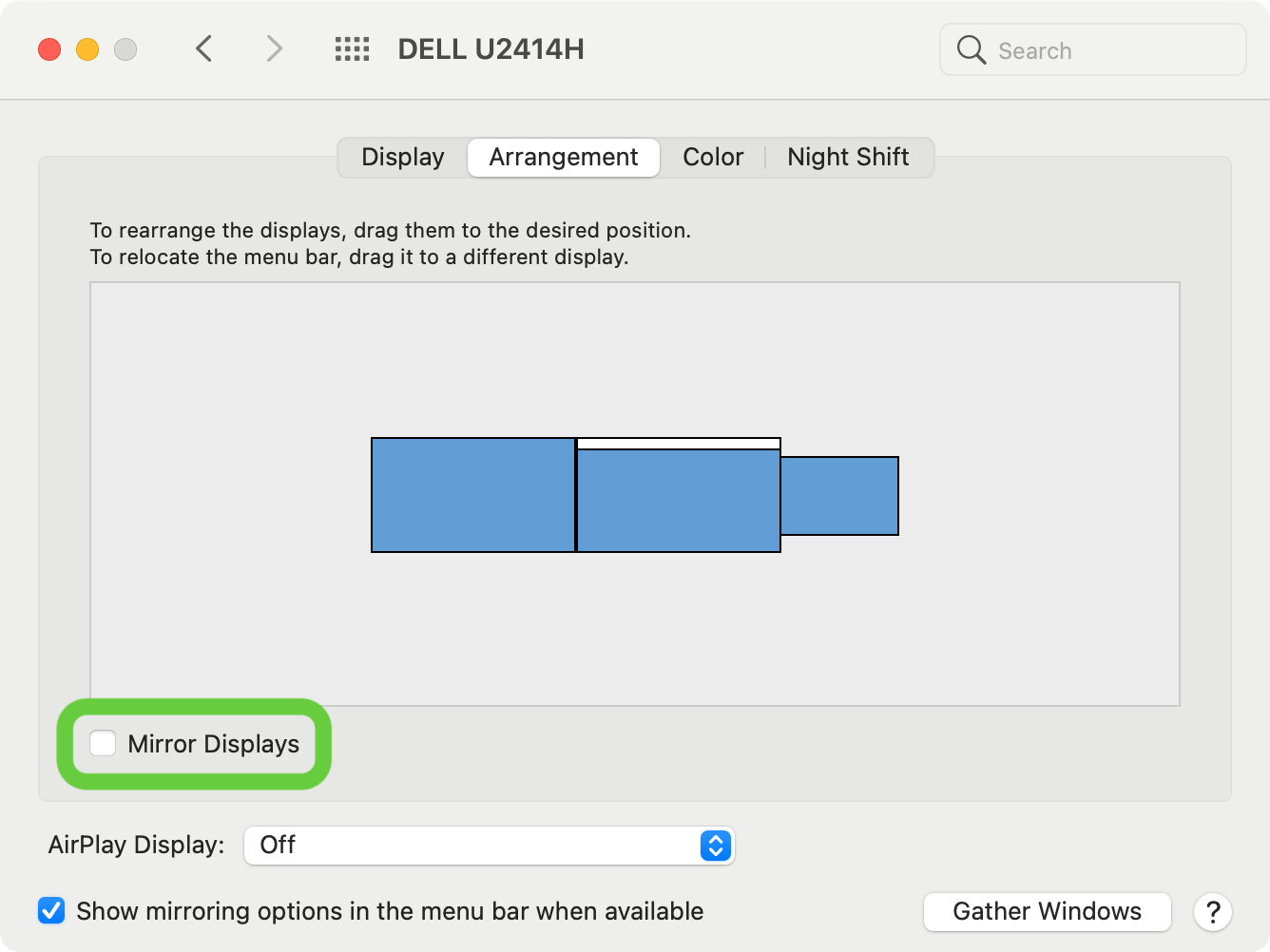Close the window with the red button

pyautogui.click(x=49, y=49)
